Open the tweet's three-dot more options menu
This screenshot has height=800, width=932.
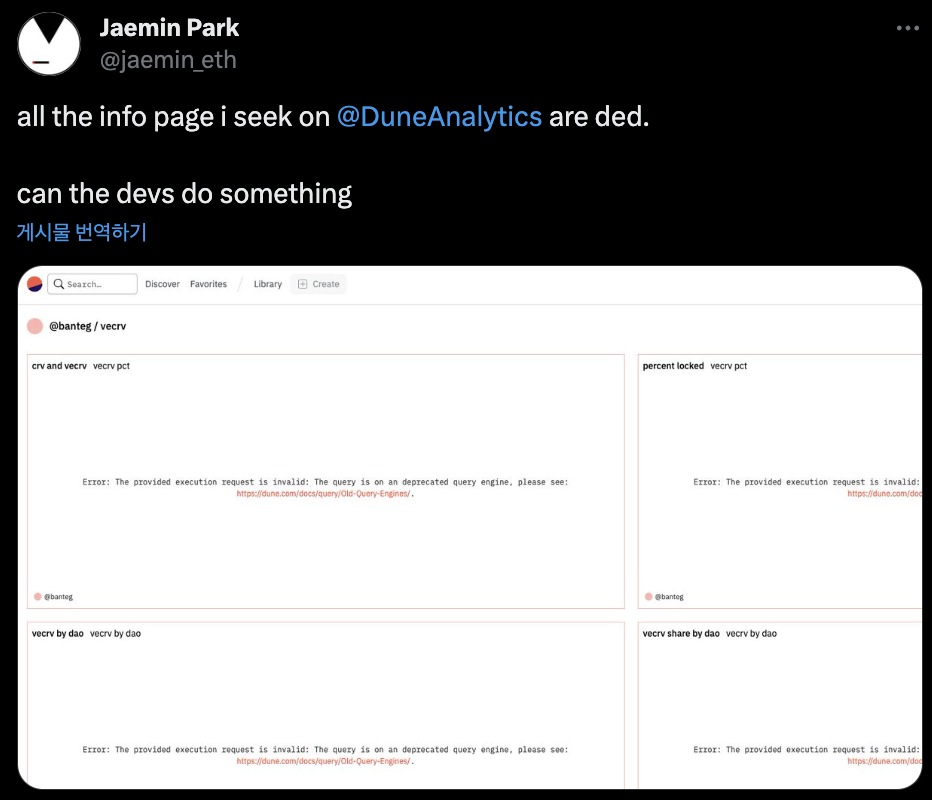coord(907,28)
